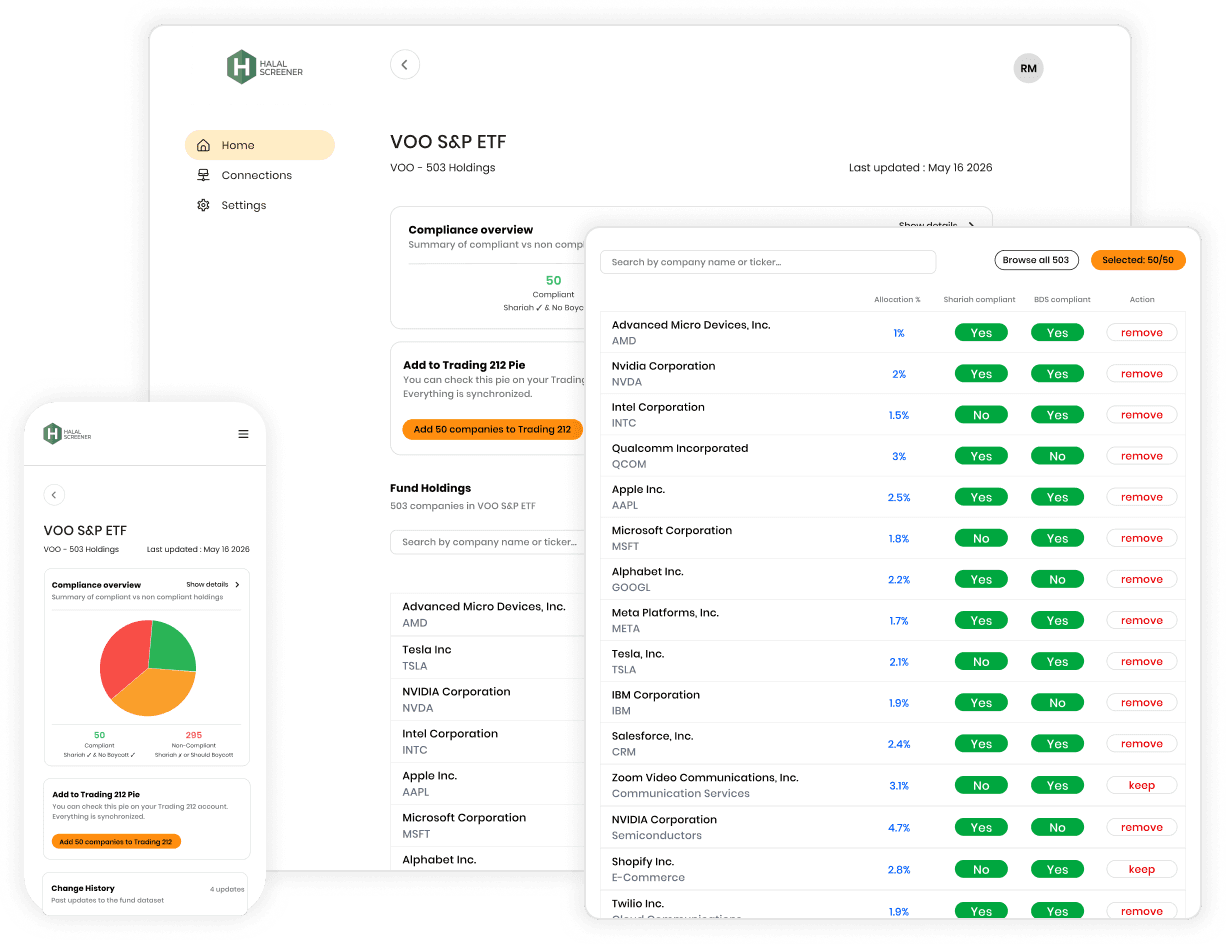The width and height of the screenshot is (1226, 944).
Task: Click Apple allocation value 2.5%
Action: coord(899,497)
